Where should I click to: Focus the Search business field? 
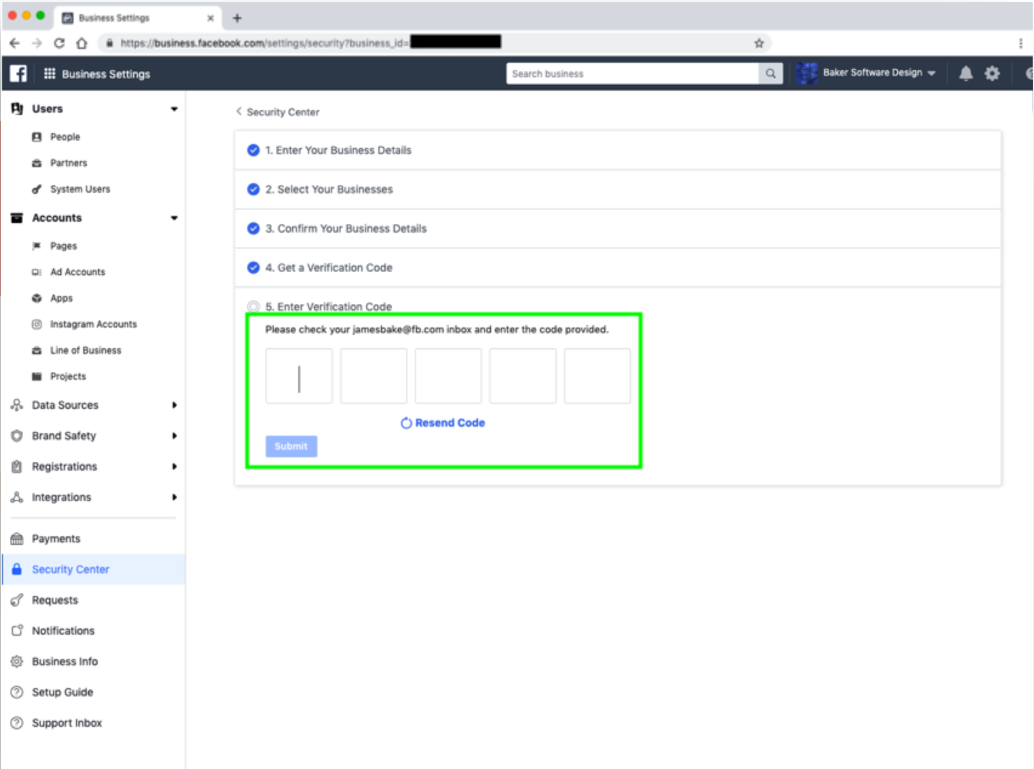coord(632,73)
